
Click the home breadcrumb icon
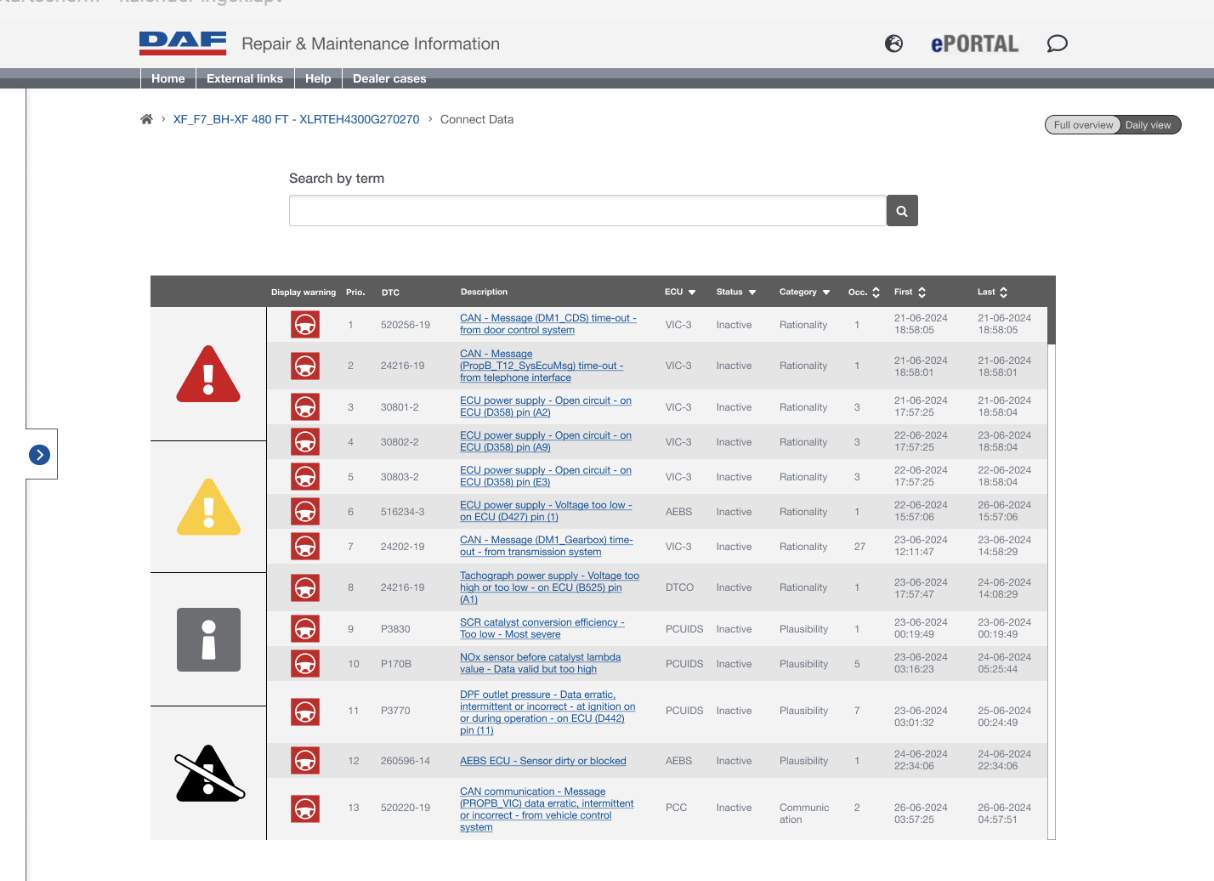pyautogui.click(x=147, y=119)
